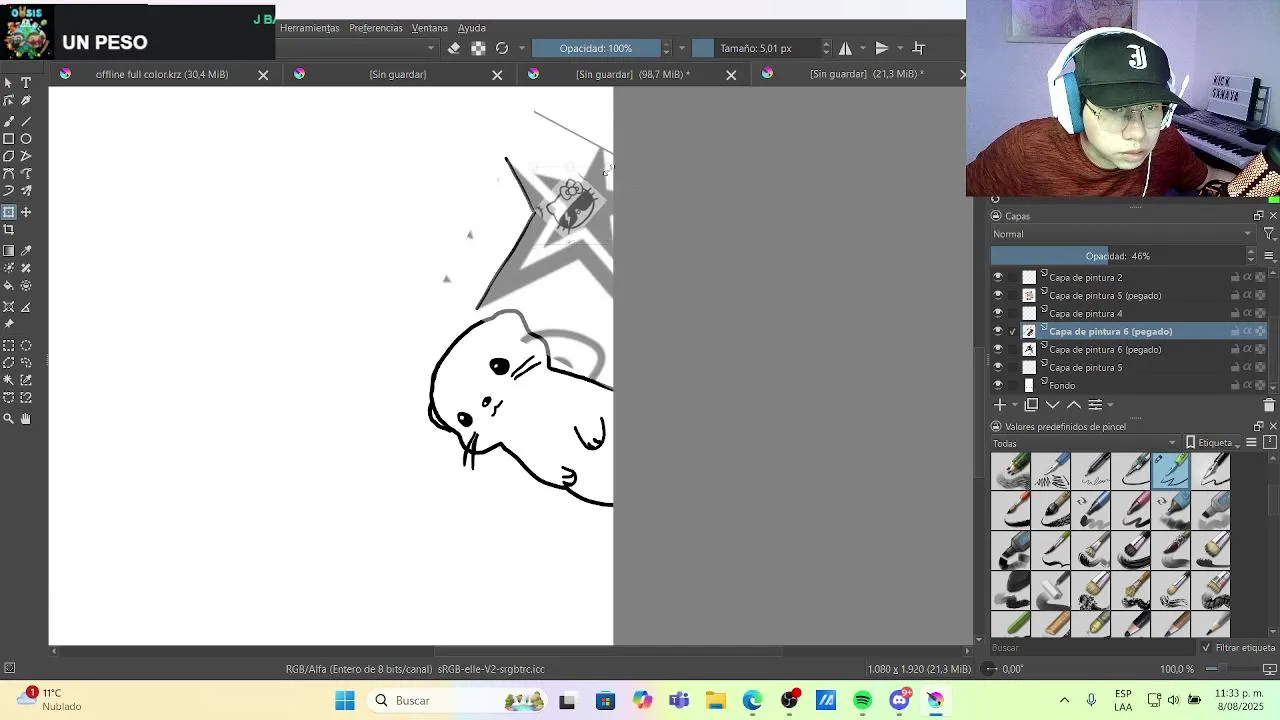This screenshot has height=720, width=1280.
Task: Open the Preferencias menu
Action: point(376,28)
